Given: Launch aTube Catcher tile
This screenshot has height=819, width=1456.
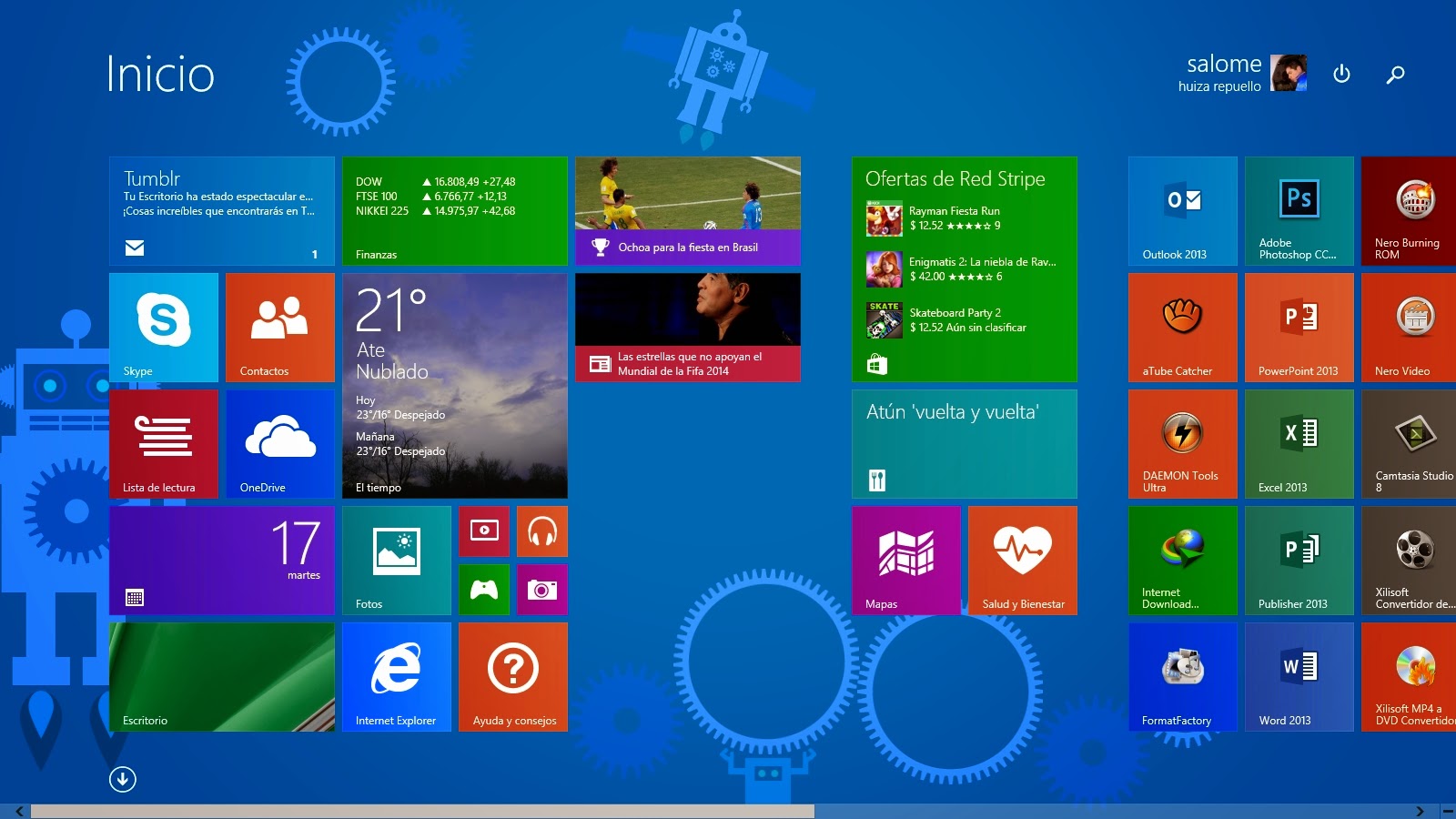Looking at the screenshot, I should pyautogui.click(x=1183, y=328).
